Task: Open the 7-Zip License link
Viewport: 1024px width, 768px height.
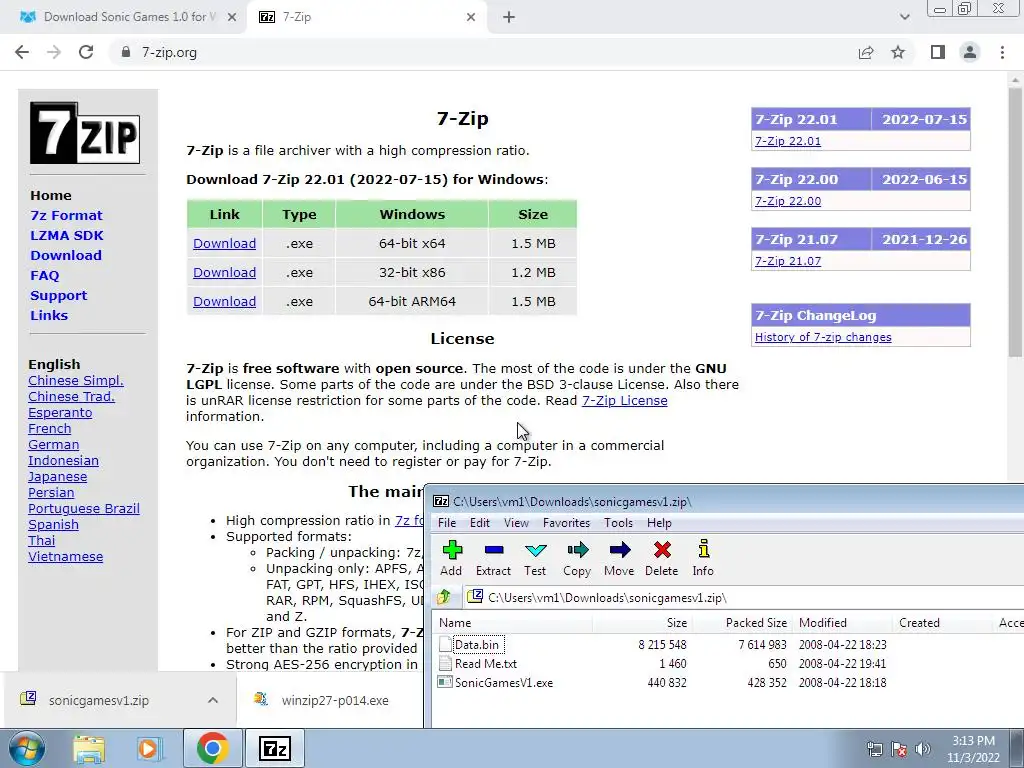Action: [624, 400]
